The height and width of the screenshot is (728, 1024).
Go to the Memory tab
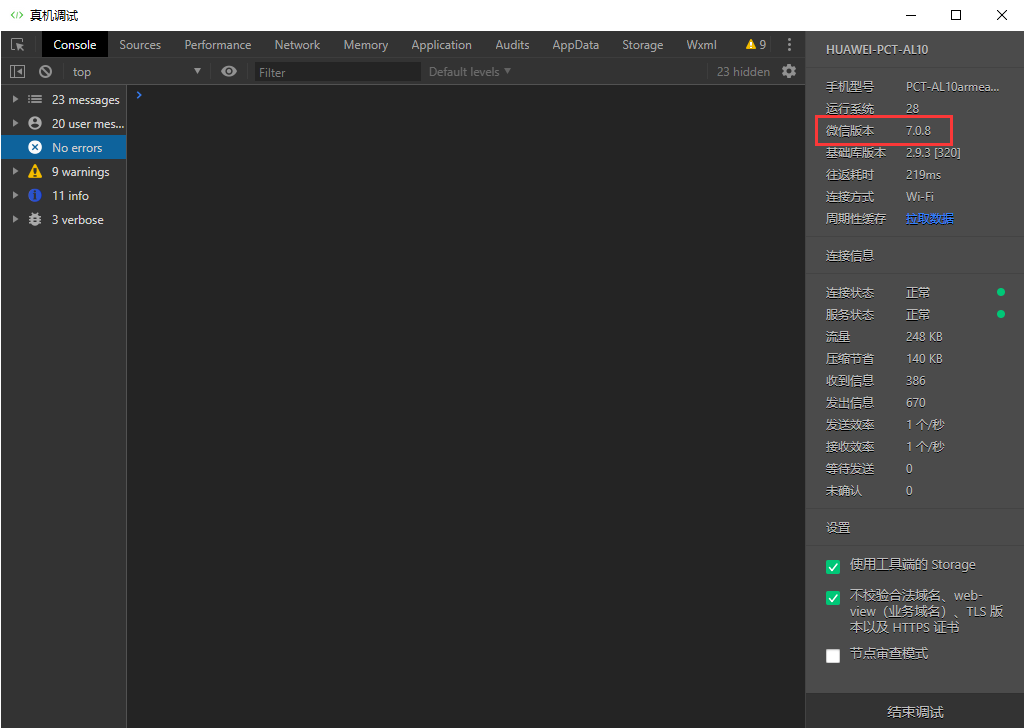click(x=366, y=44)
